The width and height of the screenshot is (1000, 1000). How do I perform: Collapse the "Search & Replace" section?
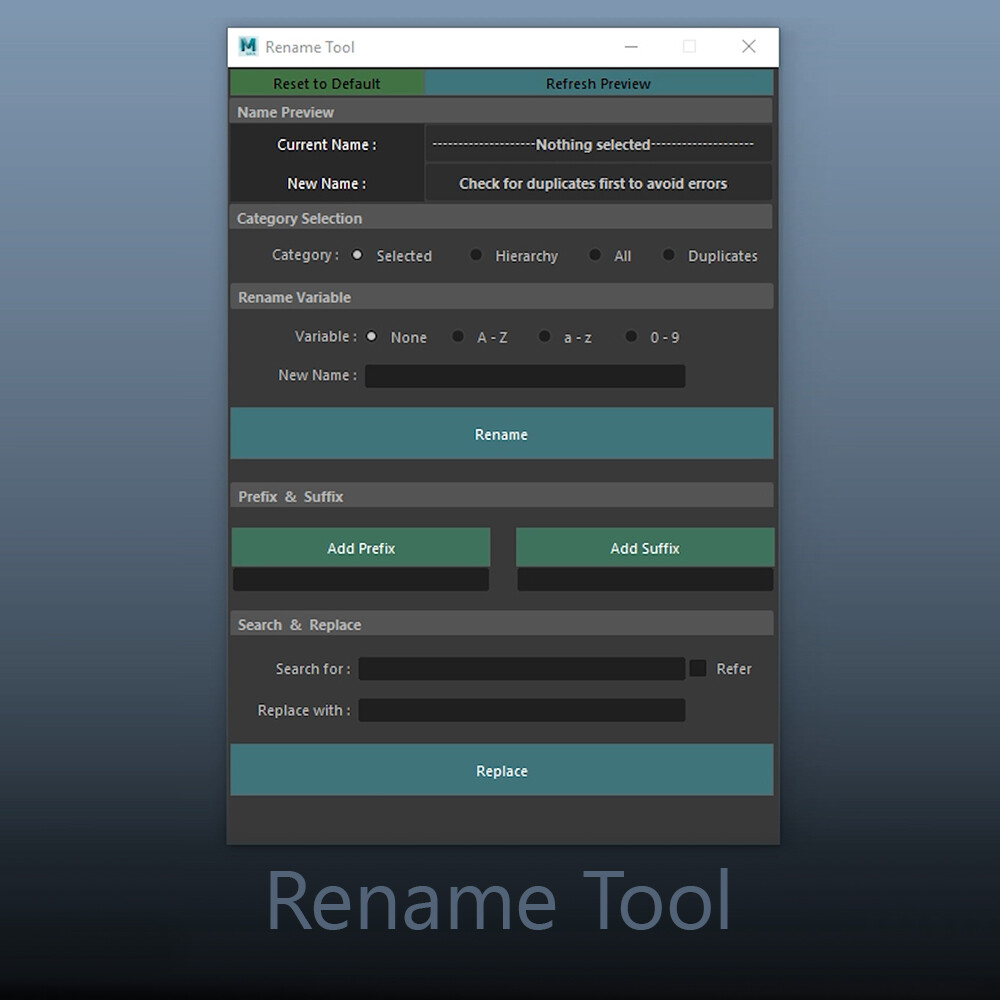(501, 623)
